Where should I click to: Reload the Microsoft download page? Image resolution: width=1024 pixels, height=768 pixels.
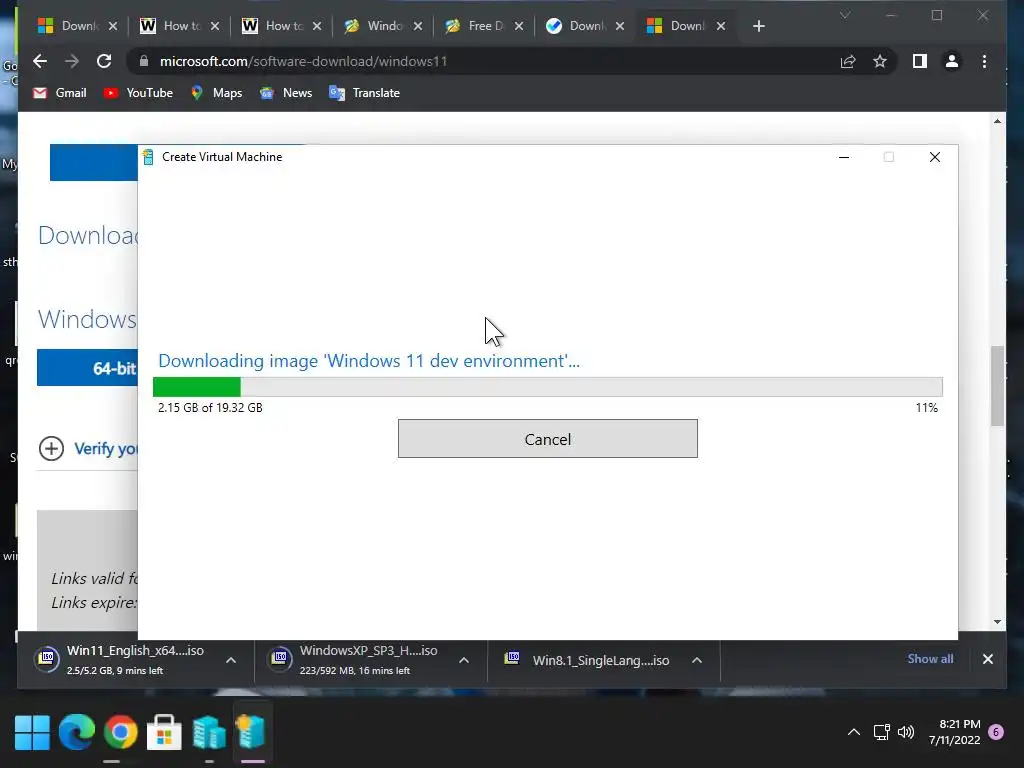coord(104,61)
